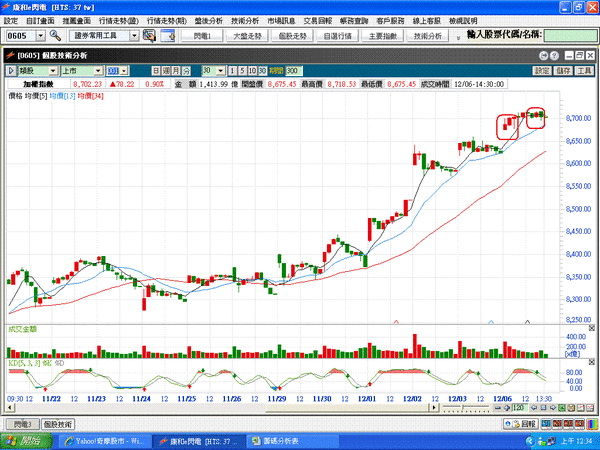The height and width of the screenshot is (450, 600).
Task: Expand the toolbar overflow chevron after 技術分析
Action: (x=458, y=38)
